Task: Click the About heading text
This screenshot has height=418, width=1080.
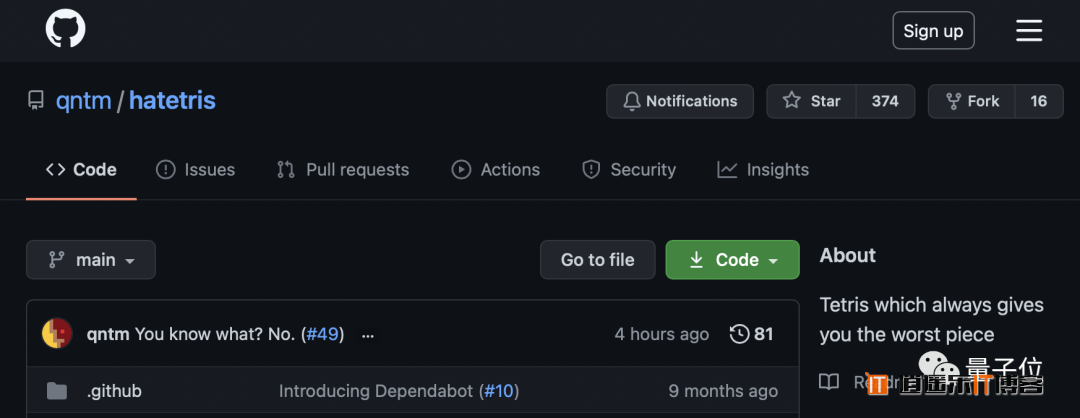Action: pos(847,255)
